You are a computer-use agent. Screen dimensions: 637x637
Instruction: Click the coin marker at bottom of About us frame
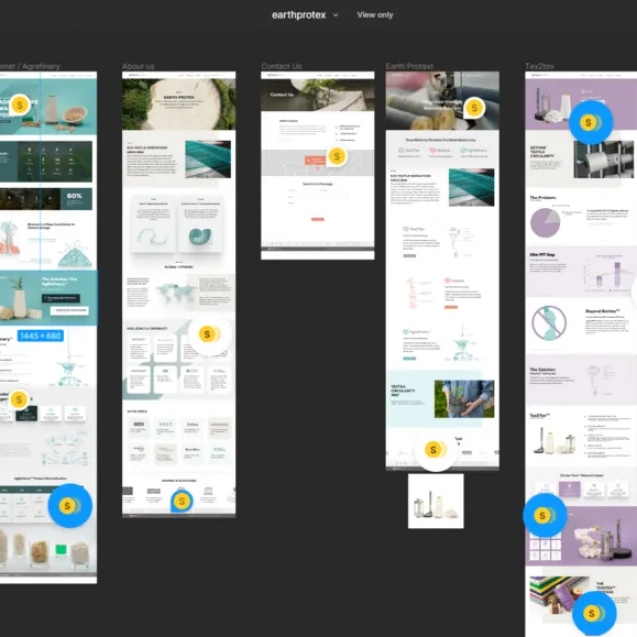click(x=181, y=500)
